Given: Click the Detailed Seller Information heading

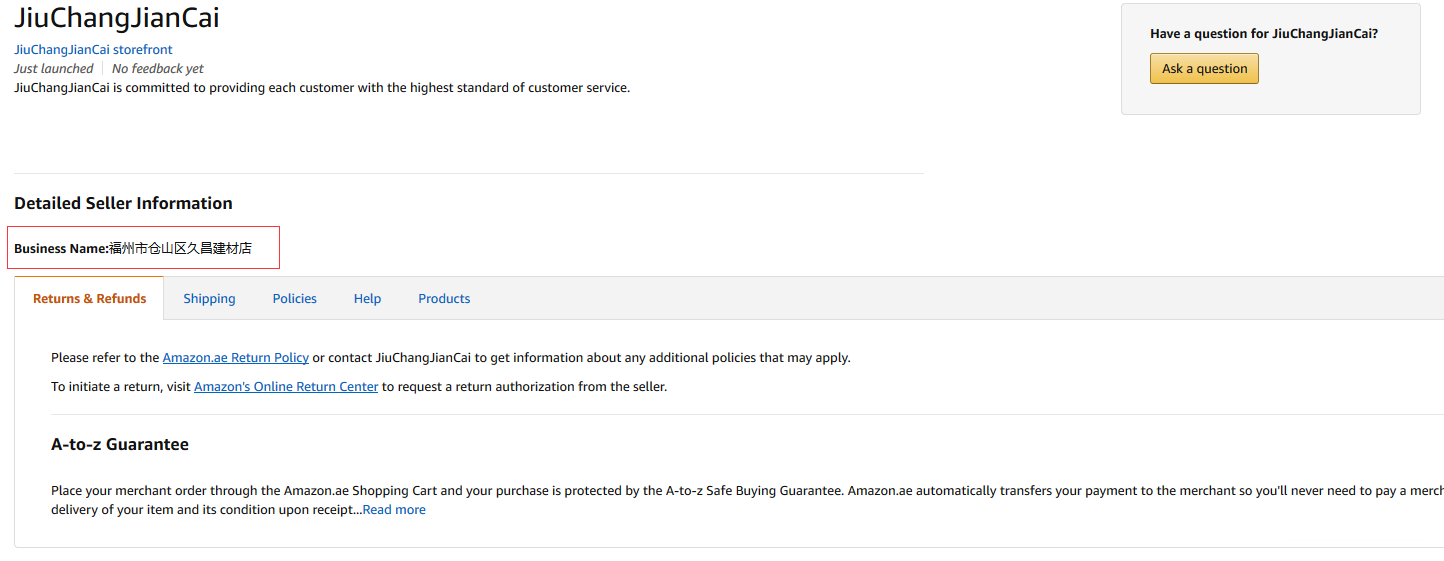Looking at the screenshot, I should click(x=123, y=203).
